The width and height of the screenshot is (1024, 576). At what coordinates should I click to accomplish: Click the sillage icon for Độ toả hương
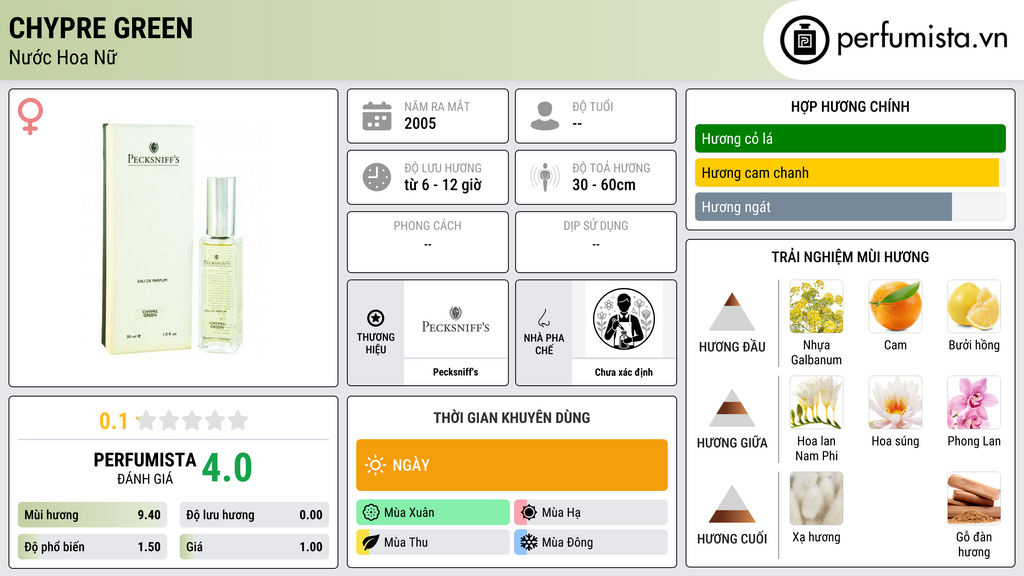(x=545, y=177)
